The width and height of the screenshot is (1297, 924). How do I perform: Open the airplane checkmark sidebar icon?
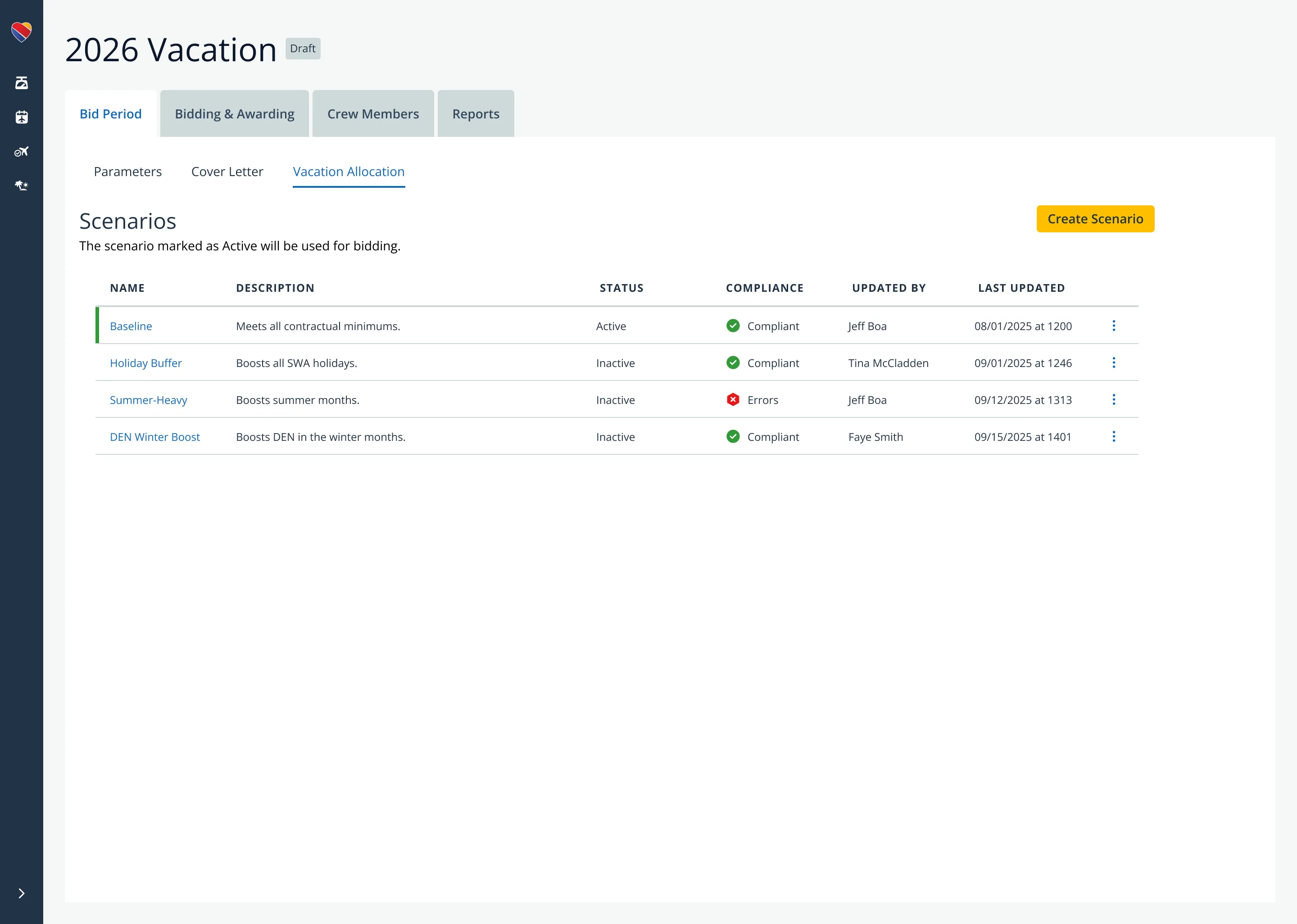[x=22, y=151]
